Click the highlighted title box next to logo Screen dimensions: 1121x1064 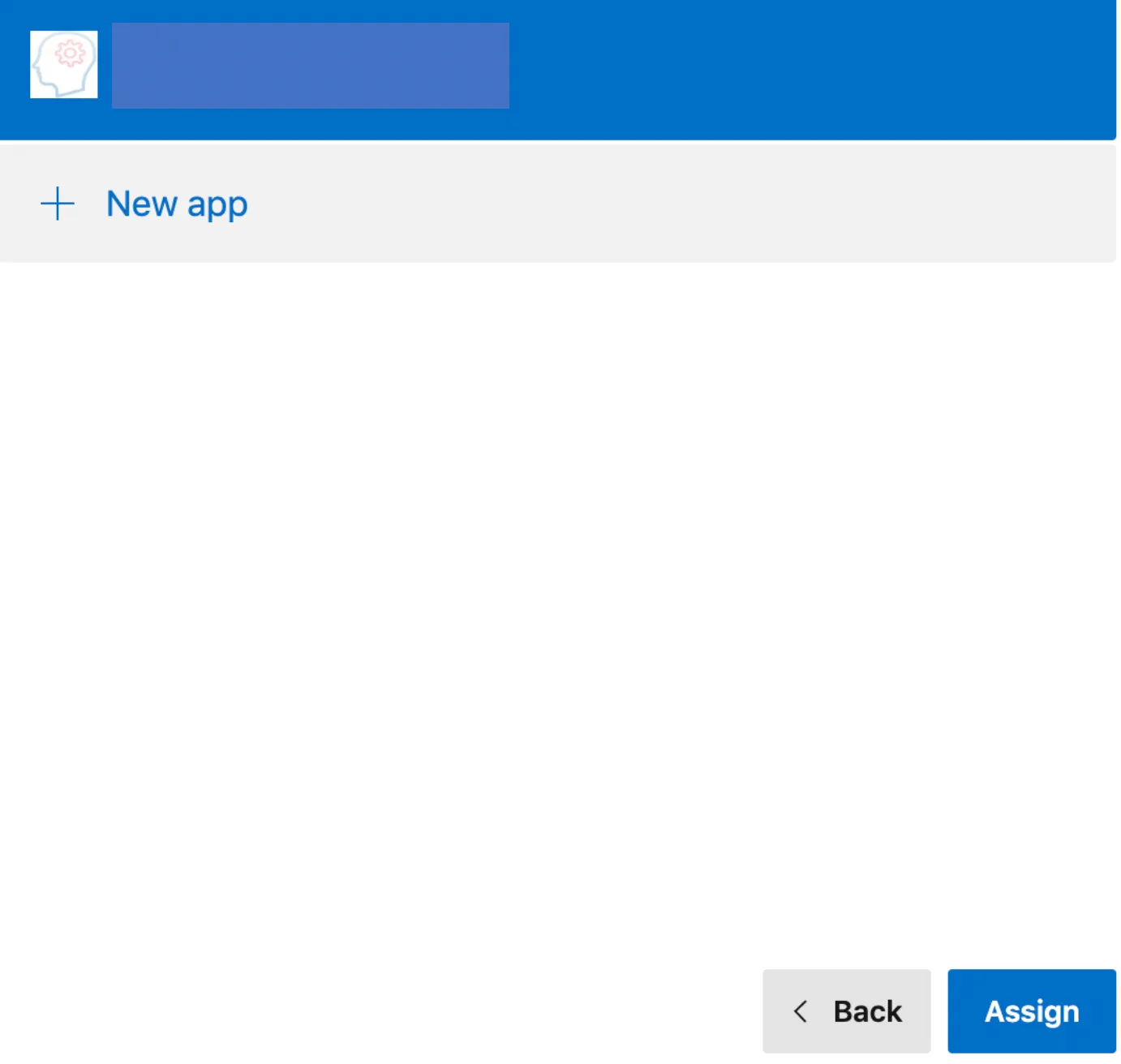click(x=310, y=66)
